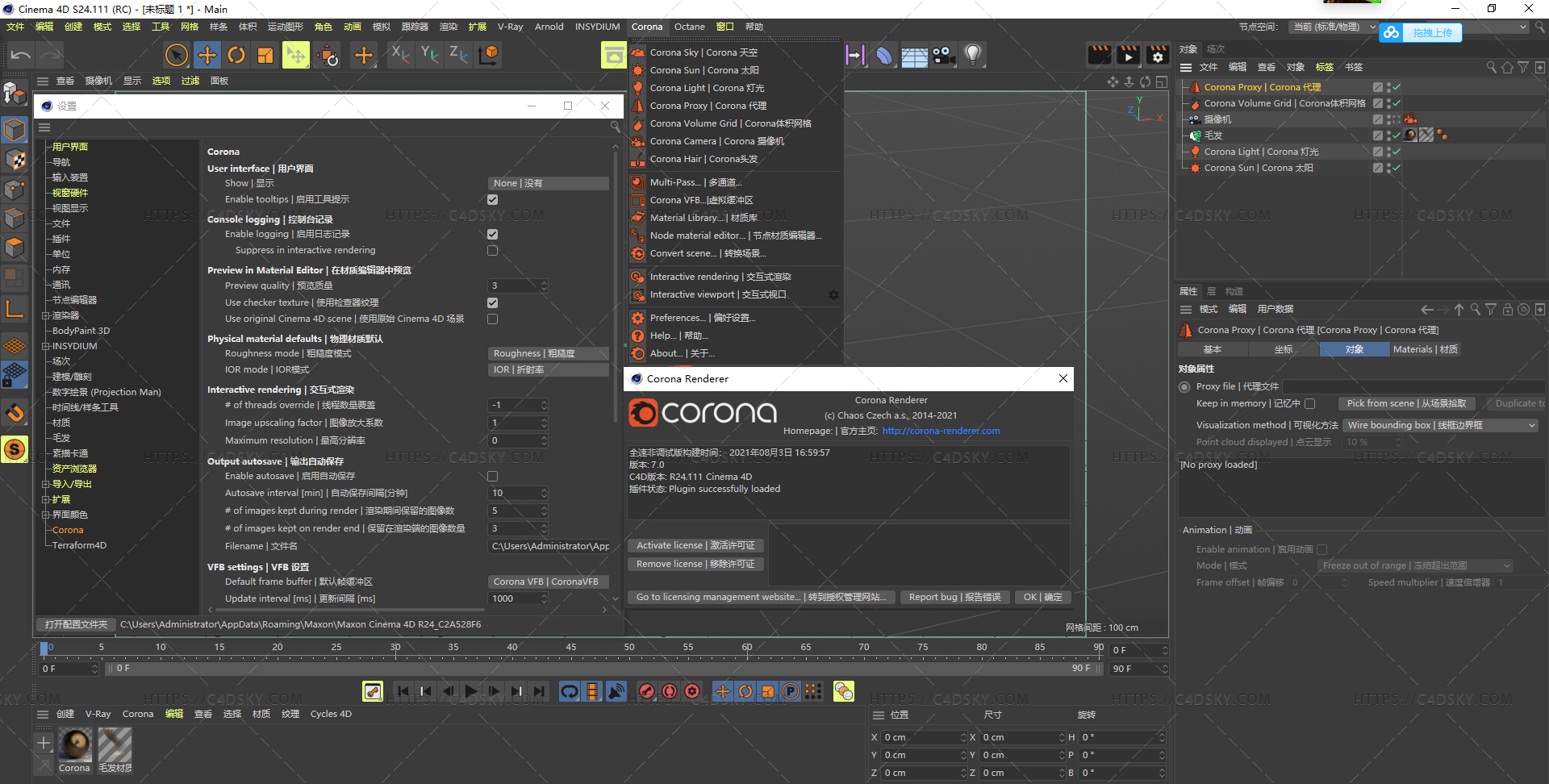Click the Filename path field
1549x784 pixels.
click(549, 547)
